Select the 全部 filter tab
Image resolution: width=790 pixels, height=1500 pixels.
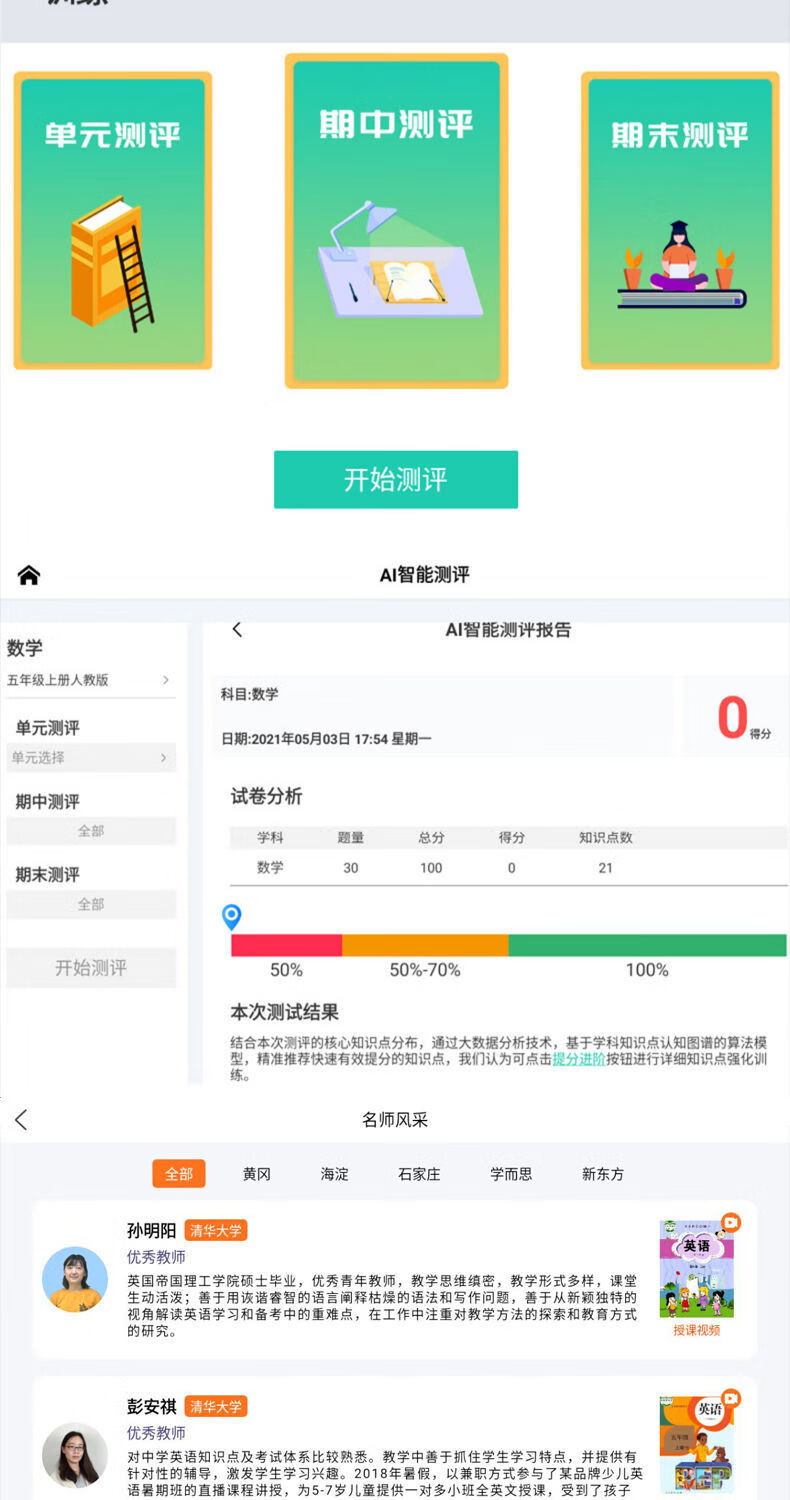(x=179, y=1174)
